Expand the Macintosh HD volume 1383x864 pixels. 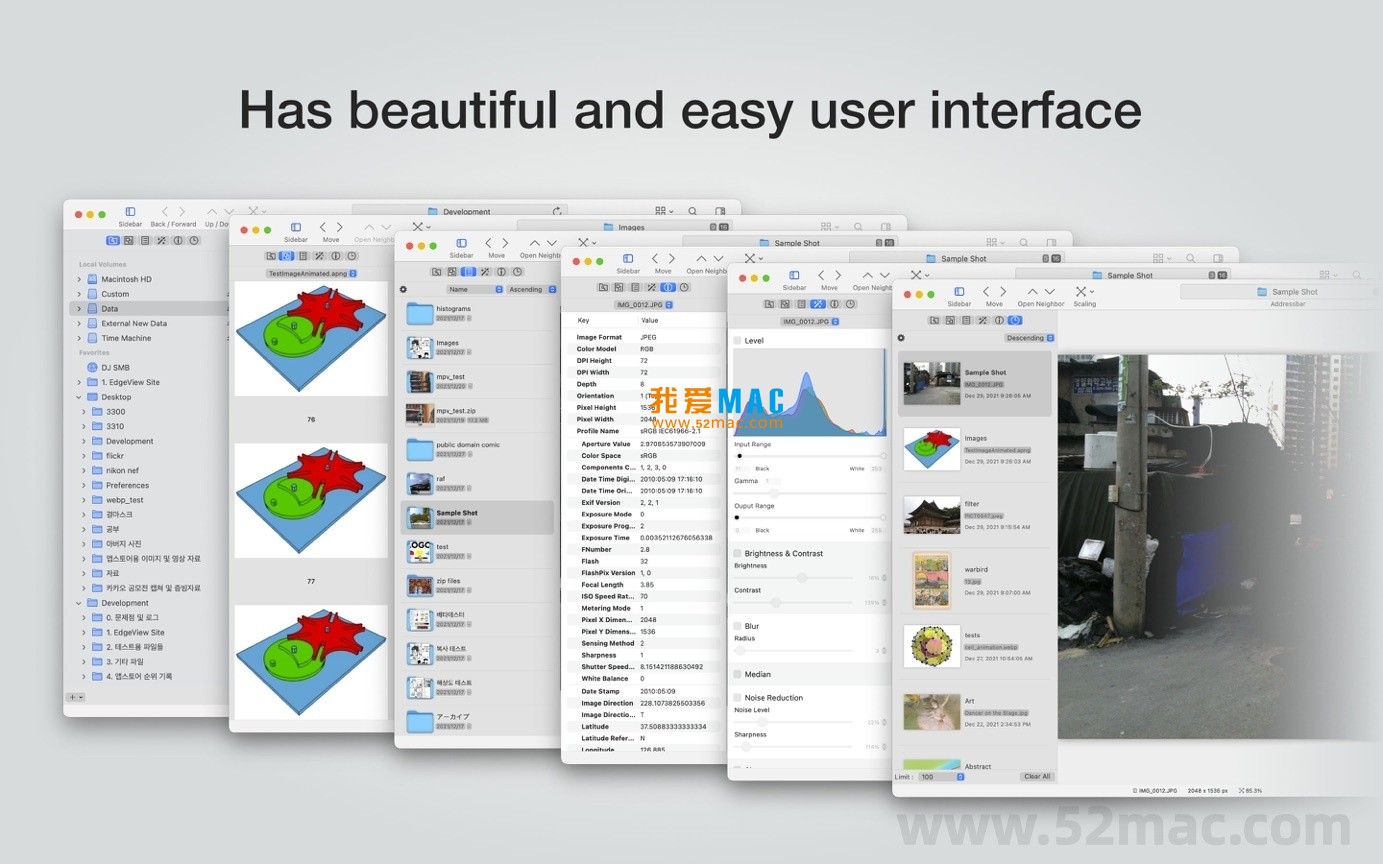(79, 279)
